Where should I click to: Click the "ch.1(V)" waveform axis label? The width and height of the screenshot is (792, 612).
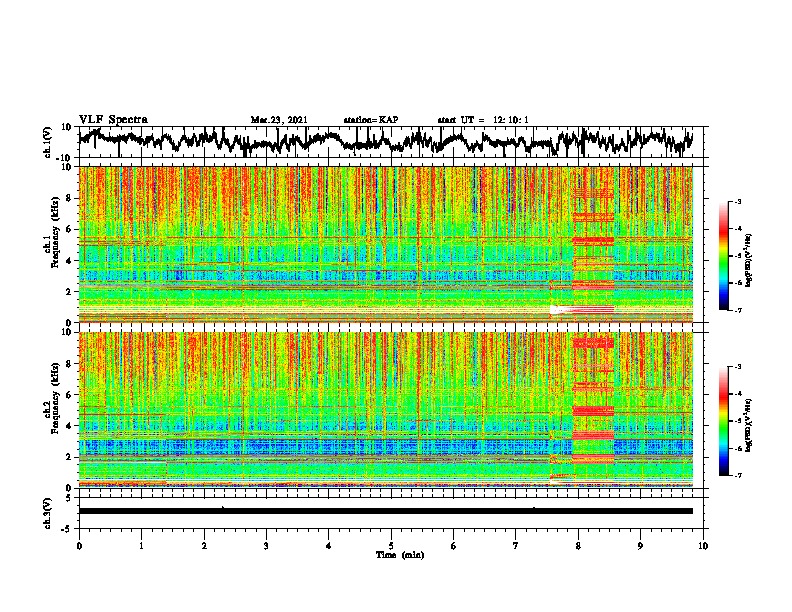pyautogui.click(x=48, y=142)
